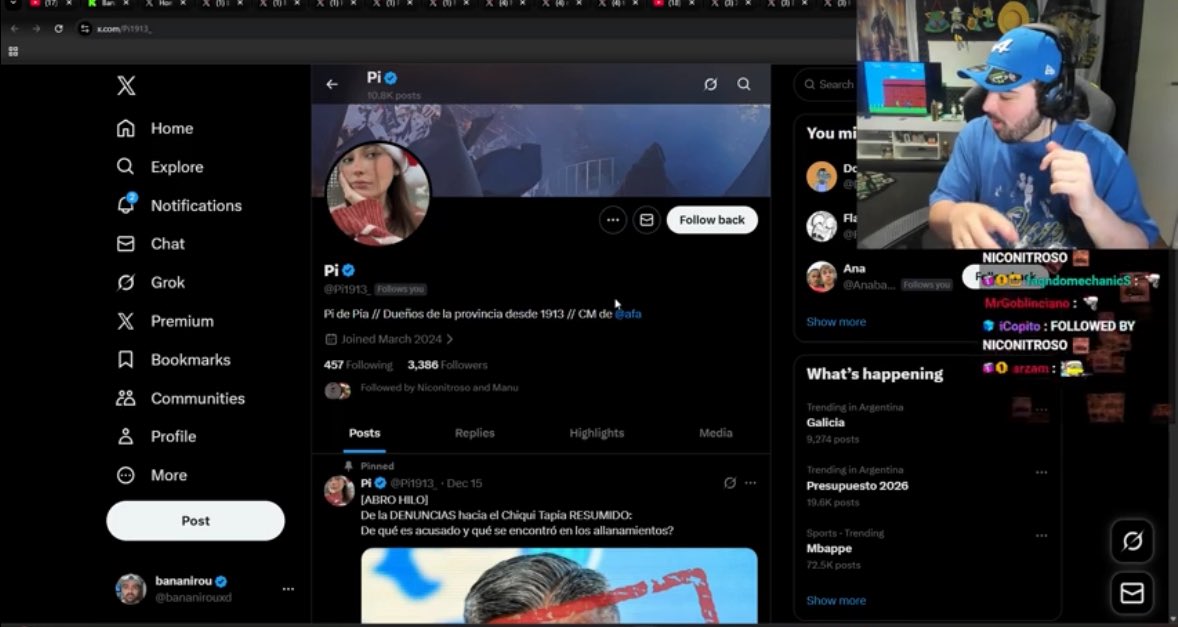This screenshot has height=627, width=1178.
Task: Select the Posts tab
Action: 364,433
